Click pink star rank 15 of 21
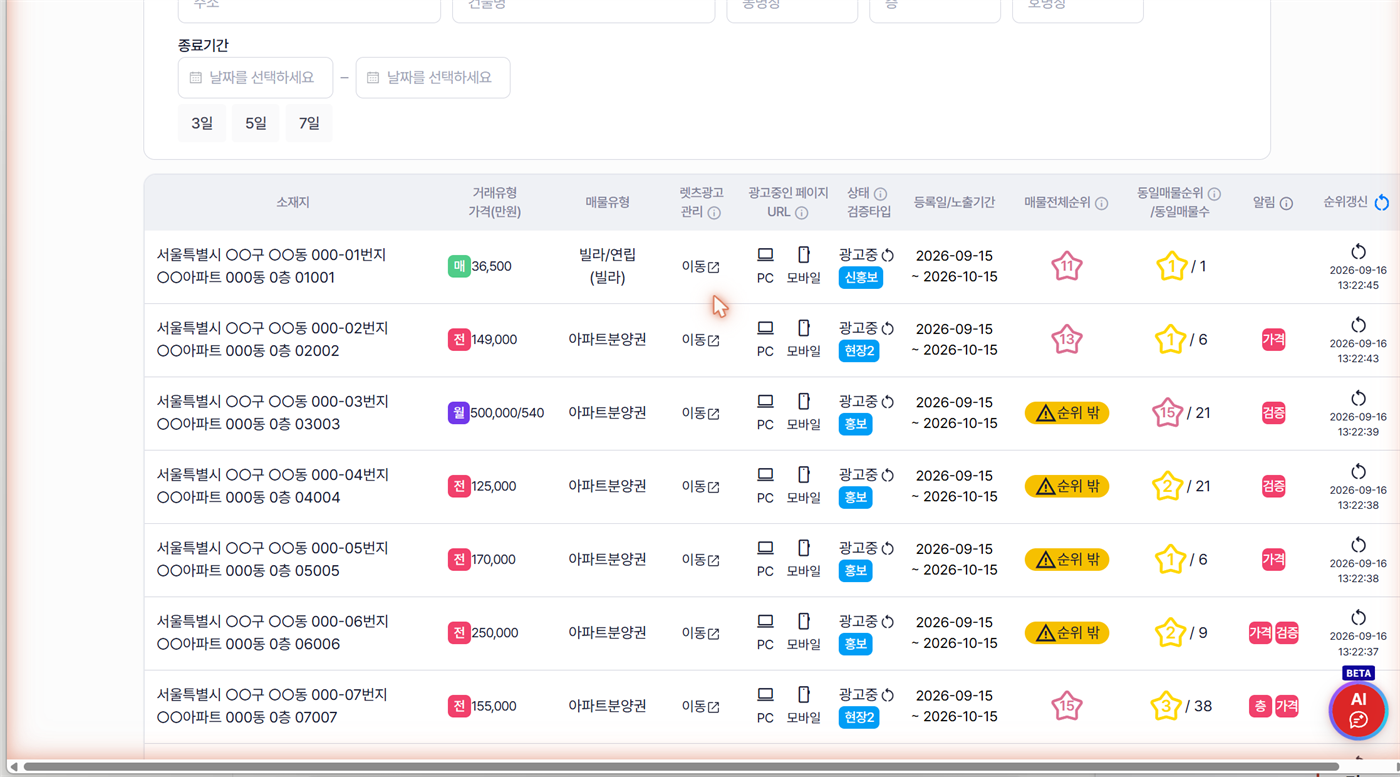This screenshot has height=777, width=1400. point(1167,413)
